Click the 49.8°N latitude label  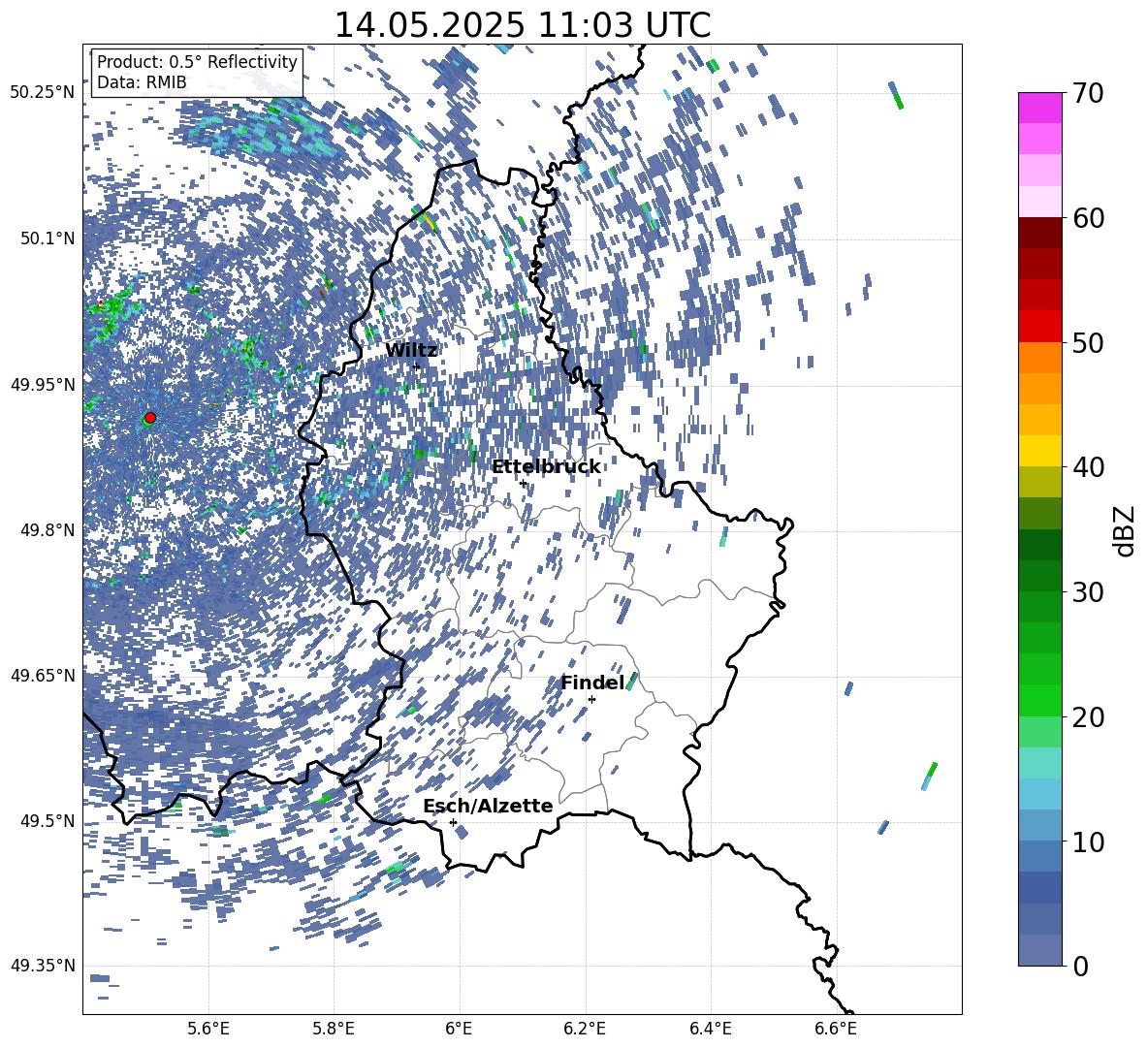point(47,530)
